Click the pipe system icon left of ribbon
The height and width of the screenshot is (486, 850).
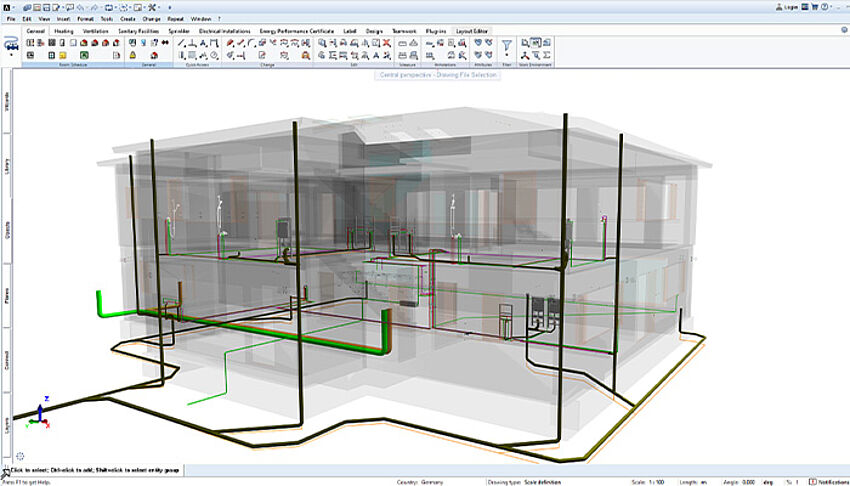[x=11, y=44]
